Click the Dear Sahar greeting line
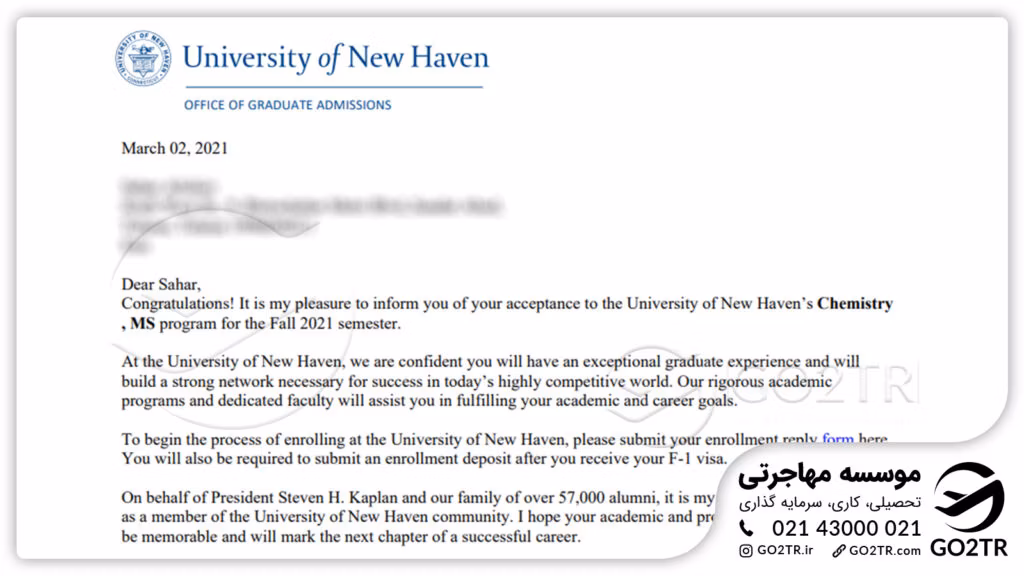The height and width of the screenshot is (576, 1024). [x=161, y=284]
